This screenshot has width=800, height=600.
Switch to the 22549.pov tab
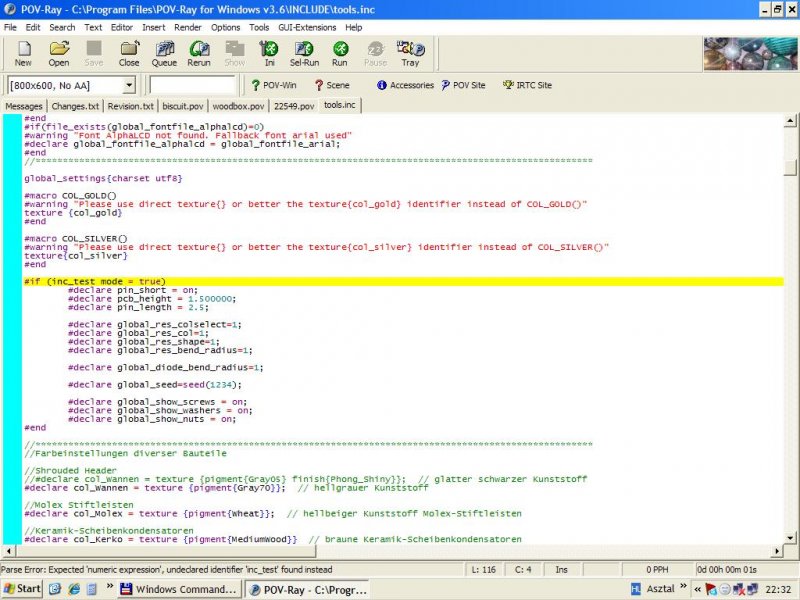pos(294,106)
